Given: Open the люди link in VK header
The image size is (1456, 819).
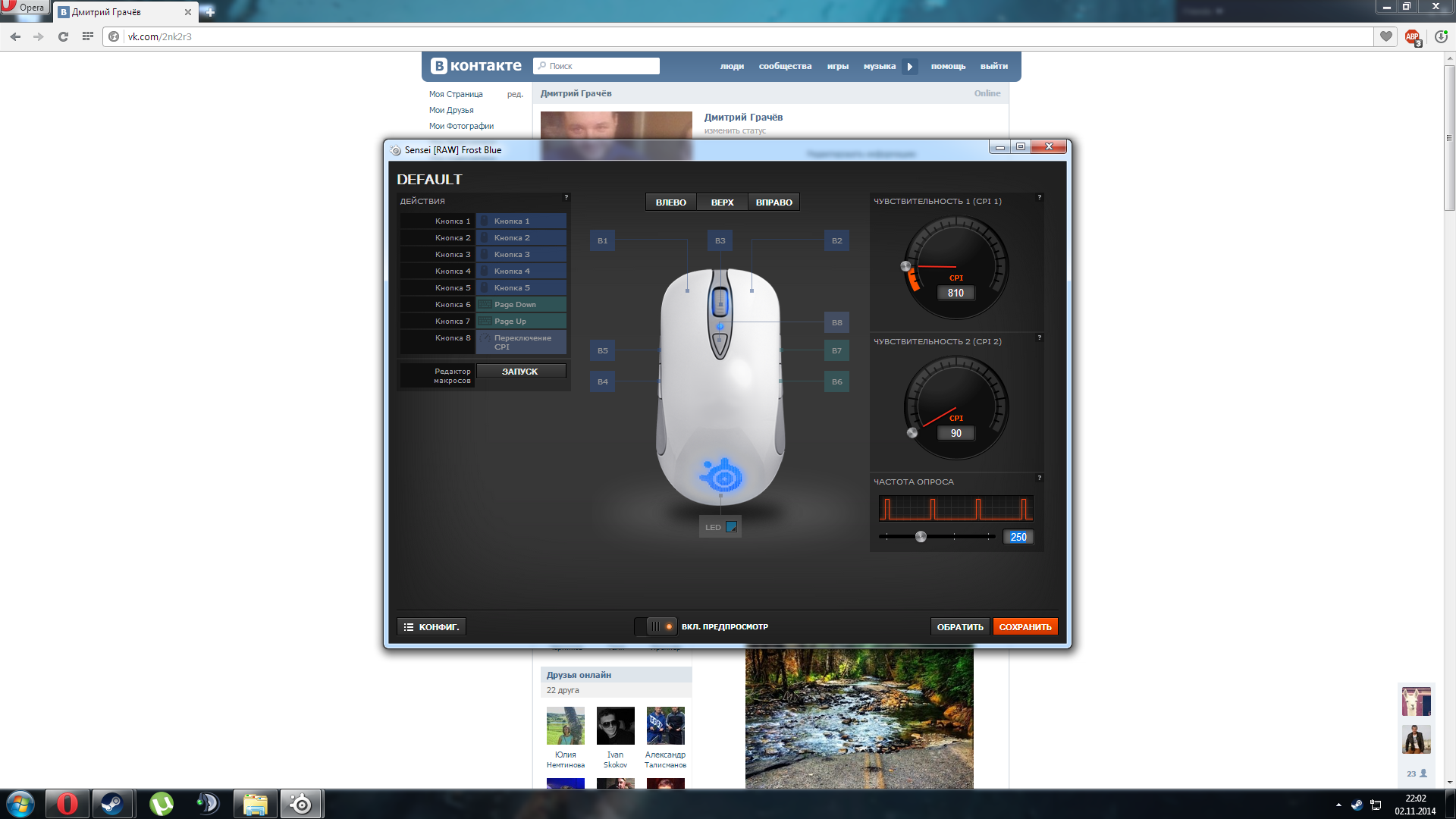Looking at the screenshot, I should (x=732, y=66).
